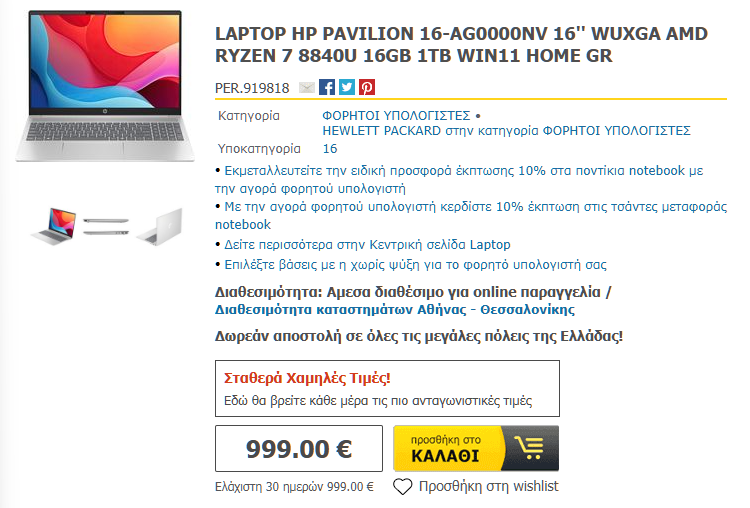Viewport: 750px width, 508px height.
Task: Select the rear lid view thumbnail
Action: click(x=160, y=227)
